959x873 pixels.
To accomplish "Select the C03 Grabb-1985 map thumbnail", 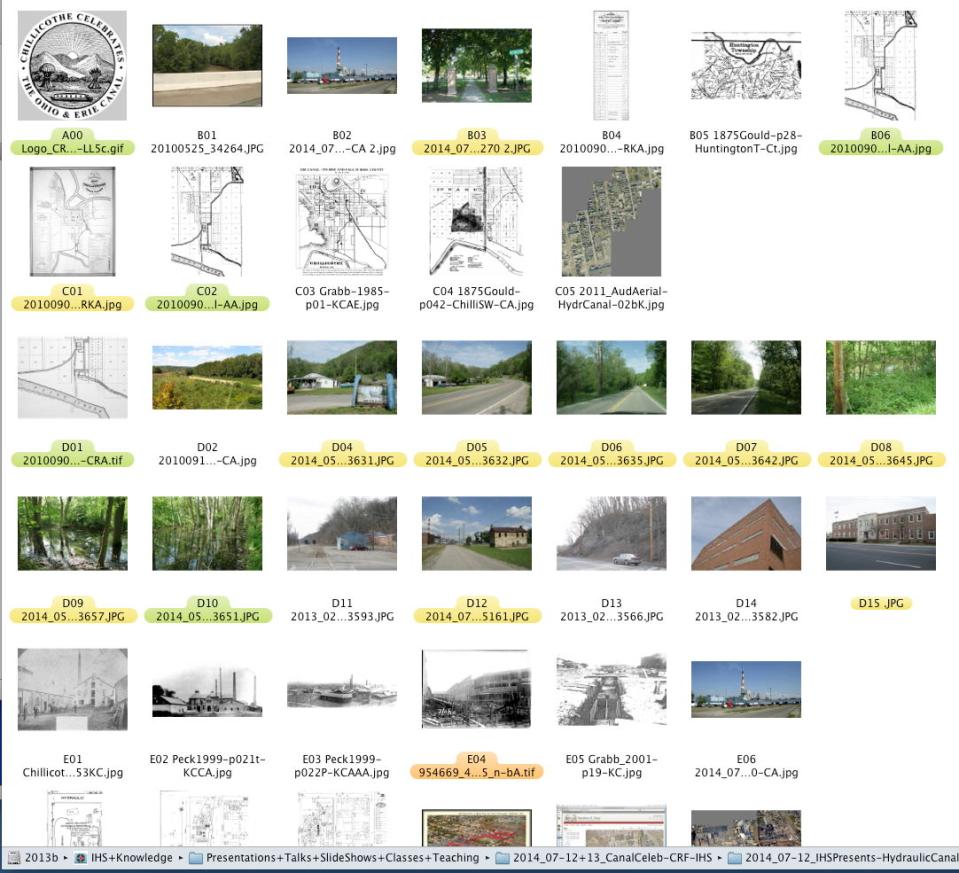I will click(x=341, y=221).
